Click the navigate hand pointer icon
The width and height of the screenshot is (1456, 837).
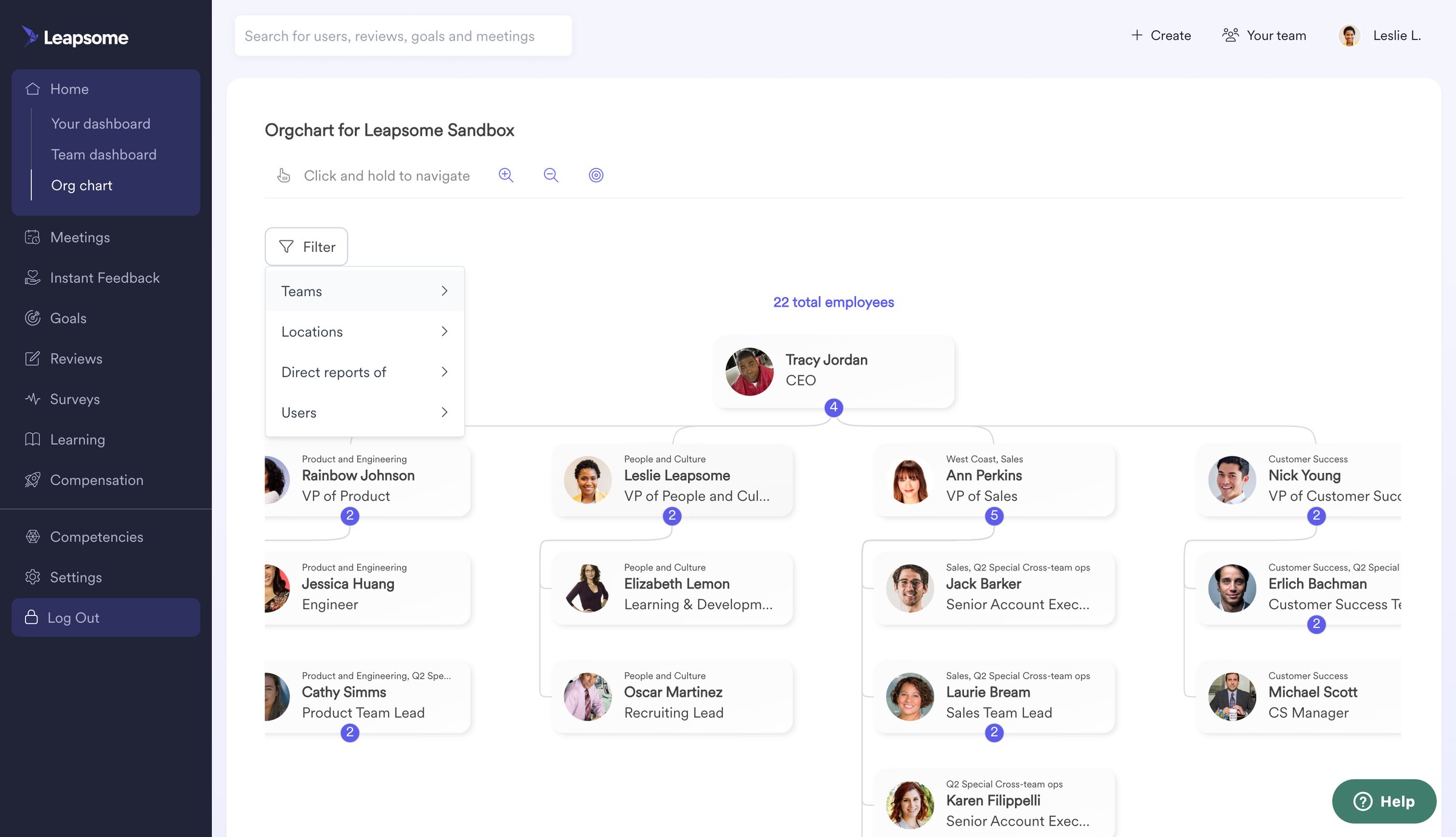(283, 175)
